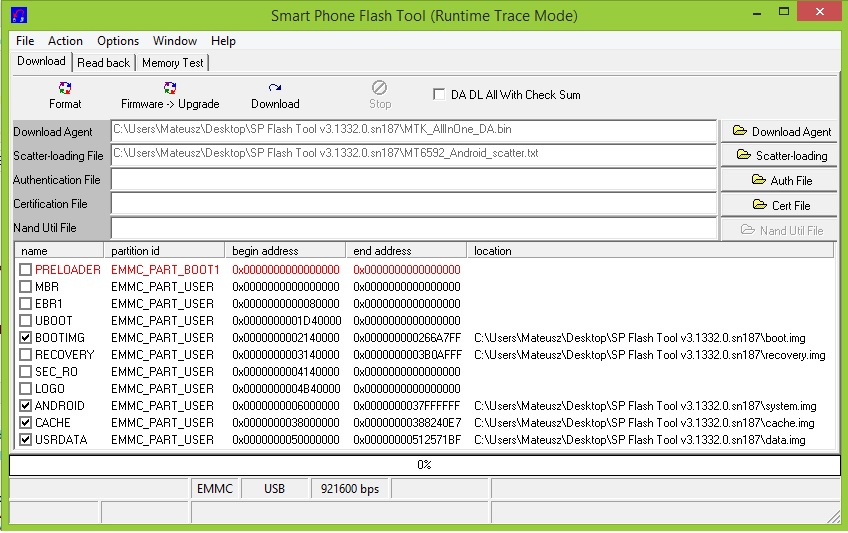
Task: Uncheck the USRDATA partition checkbox
Action: pyautogui.click(x=26, y=440)
